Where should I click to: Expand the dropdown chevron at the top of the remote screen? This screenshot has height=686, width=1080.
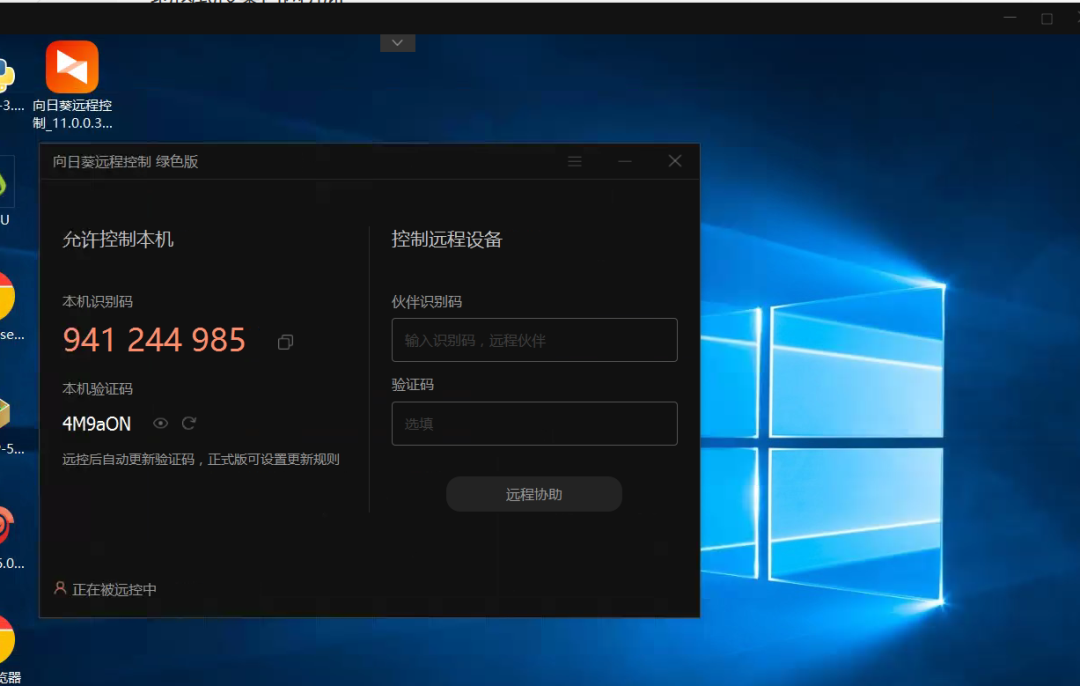click(x=397, y=43)
